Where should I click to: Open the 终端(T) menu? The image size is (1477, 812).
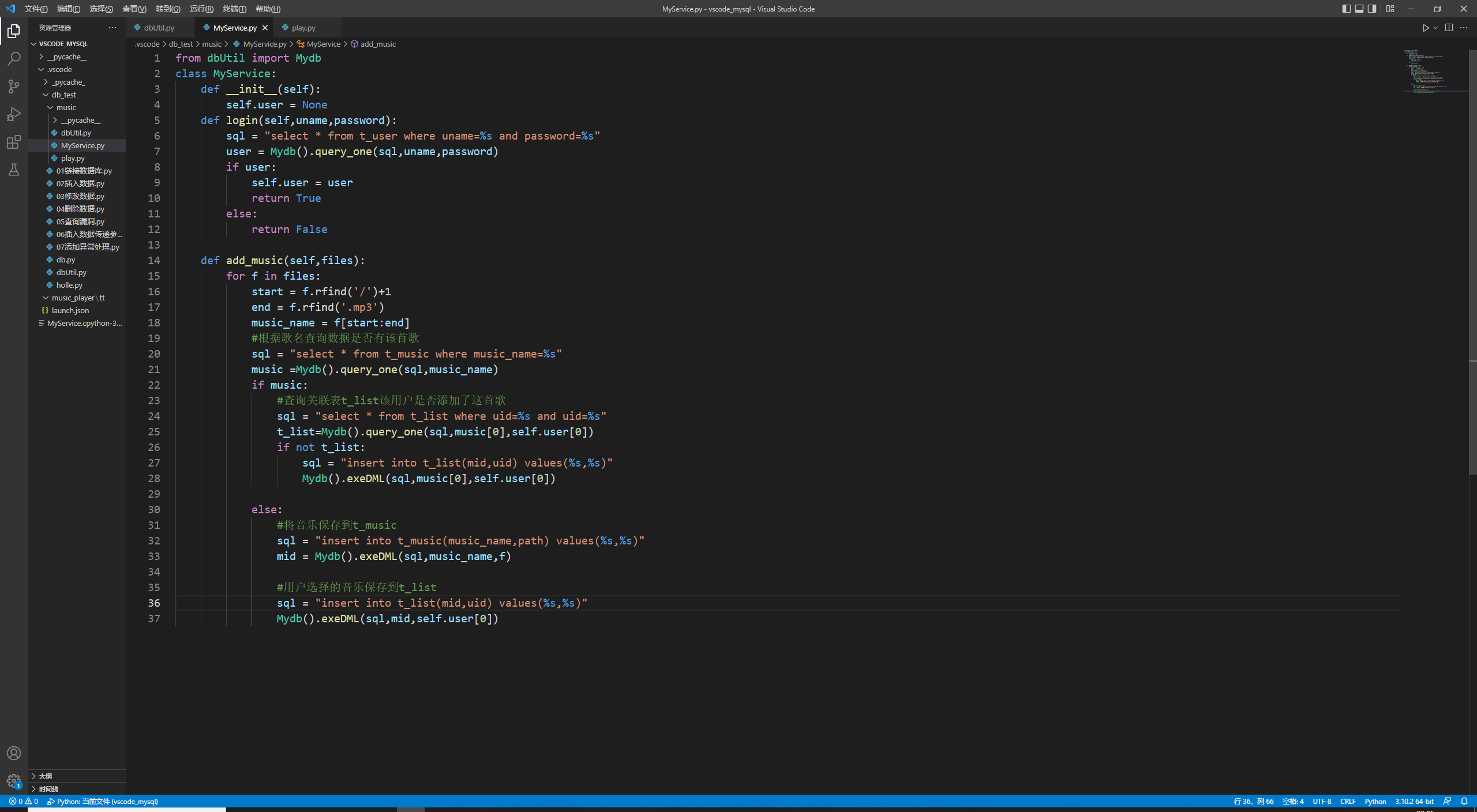tap(234, 9)
